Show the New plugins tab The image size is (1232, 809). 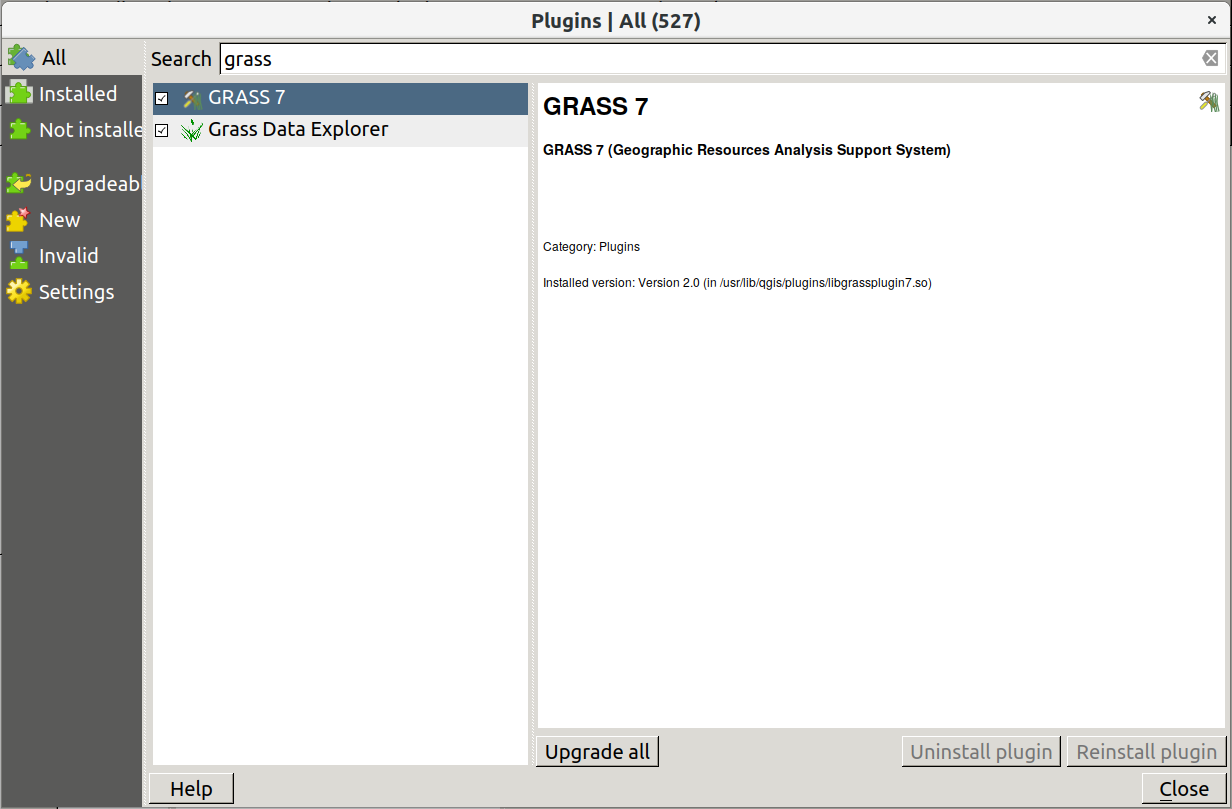pyautogui.click(x=72, y=219)
